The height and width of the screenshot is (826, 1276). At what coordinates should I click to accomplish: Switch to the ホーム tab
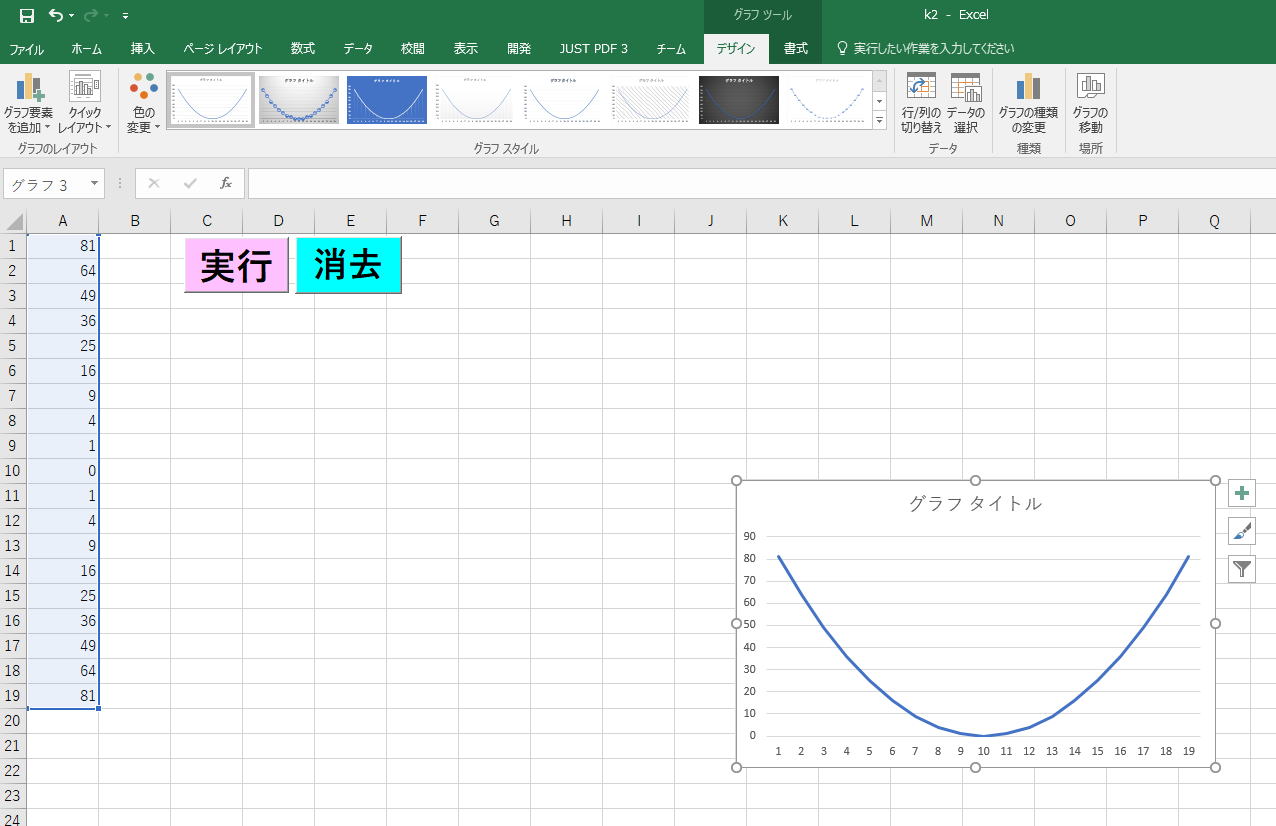86,48
